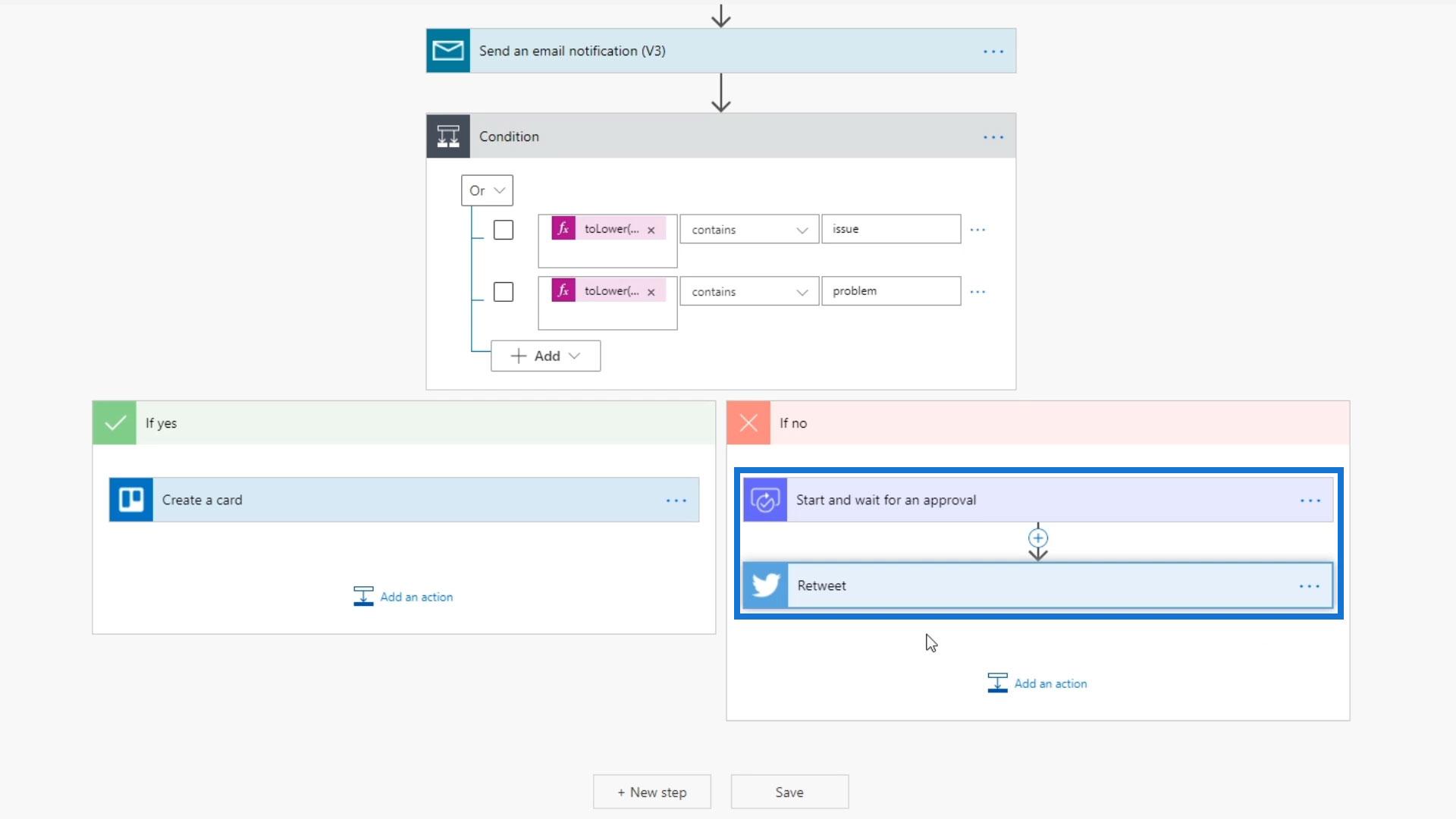Remove the toLower expression in the issue row
The height and width of the screenshot is (819, 1456).
click(x=651, y=230)
